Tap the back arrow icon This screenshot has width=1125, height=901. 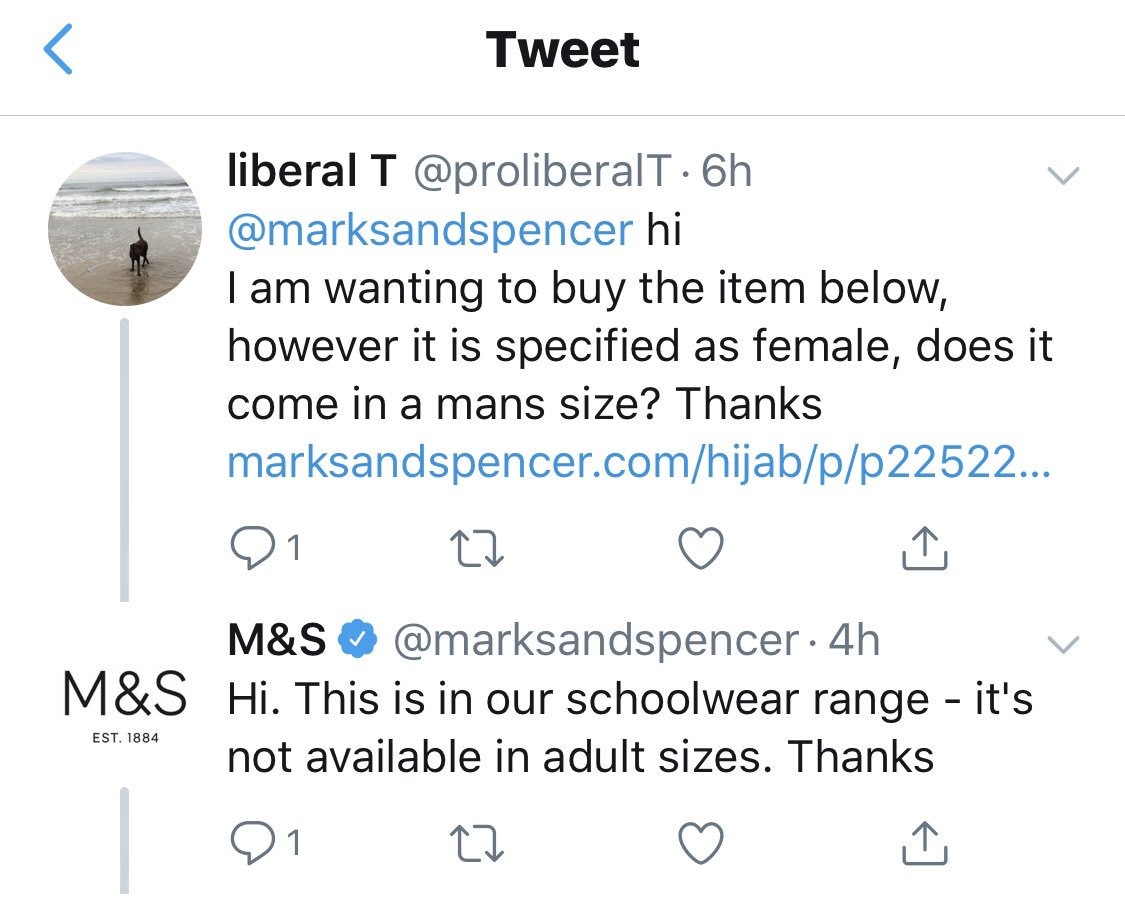59,51
